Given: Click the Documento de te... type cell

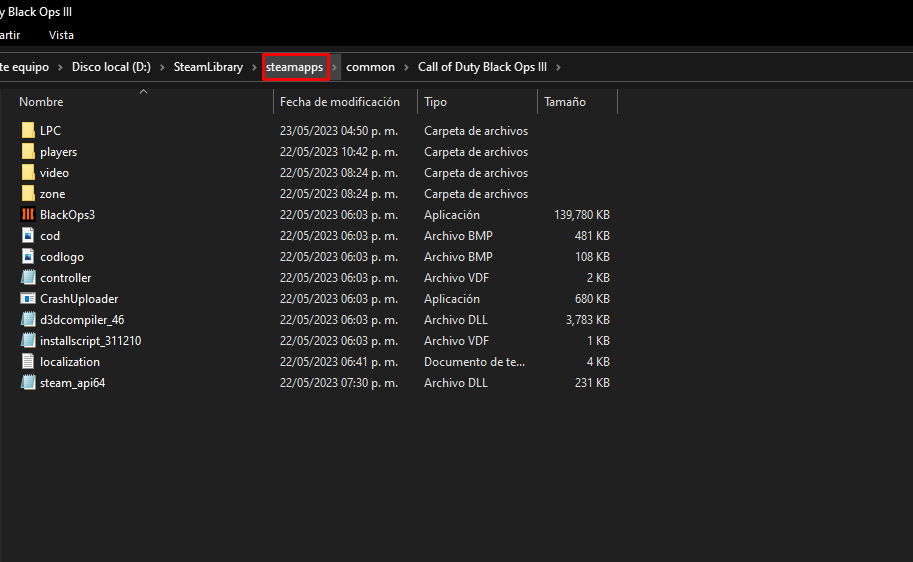Looking at the screenshot, I should pos(475,362).
